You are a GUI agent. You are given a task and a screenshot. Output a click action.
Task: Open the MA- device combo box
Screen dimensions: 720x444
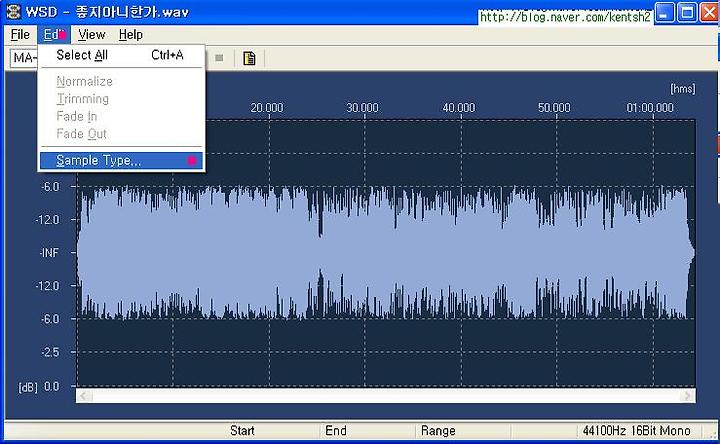24,58
